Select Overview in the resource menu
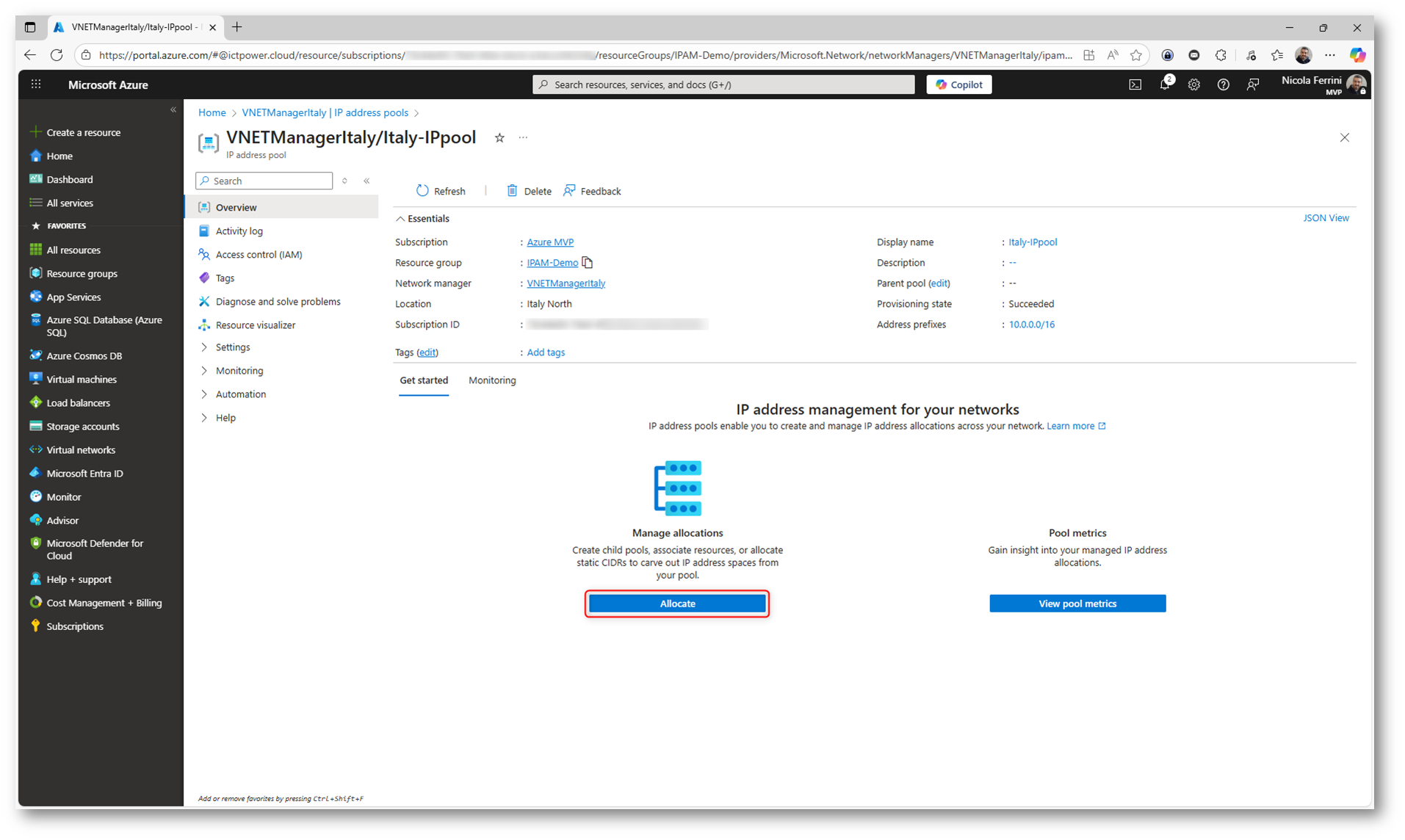The image size is (1405, 840). (282, 208)
